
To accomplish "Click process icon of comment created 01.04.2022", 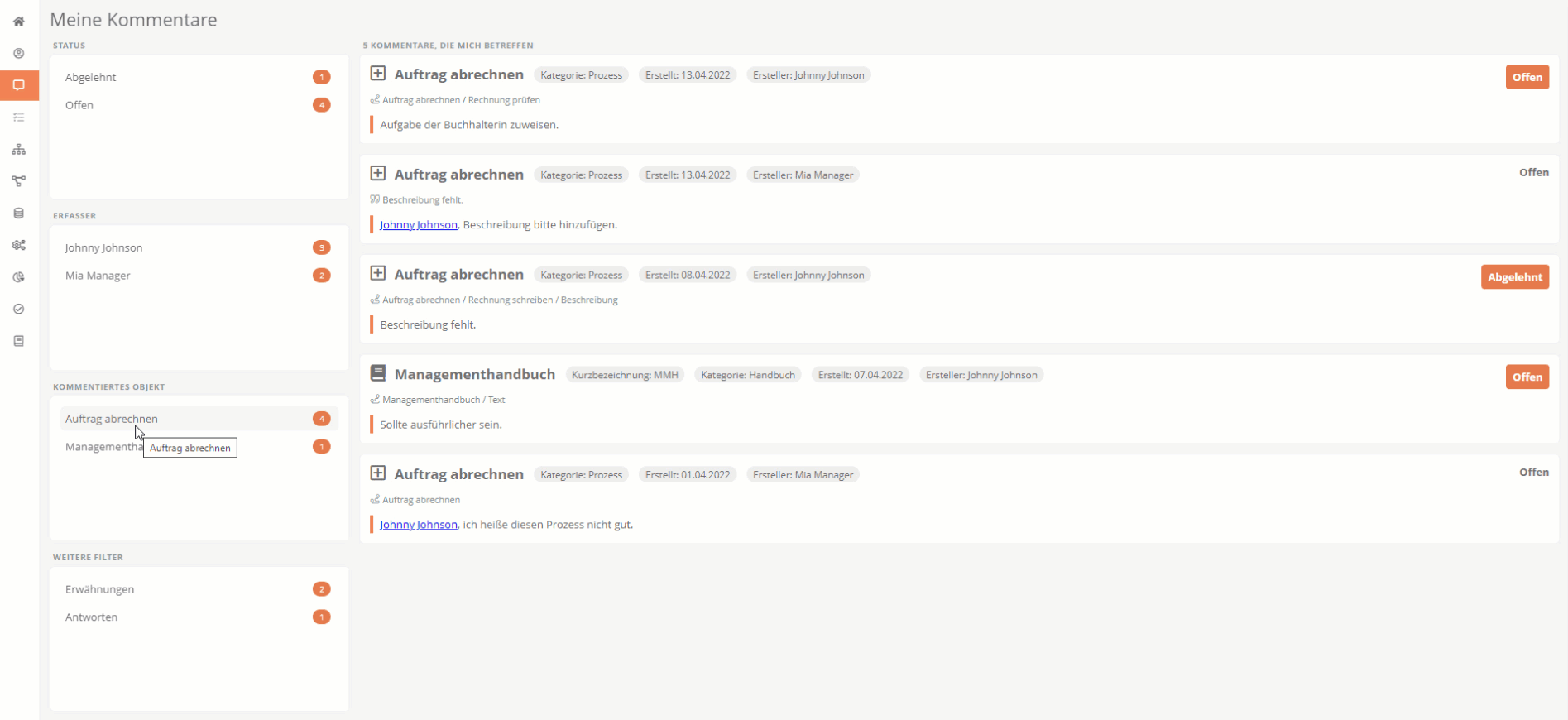I will coord(378,473).
